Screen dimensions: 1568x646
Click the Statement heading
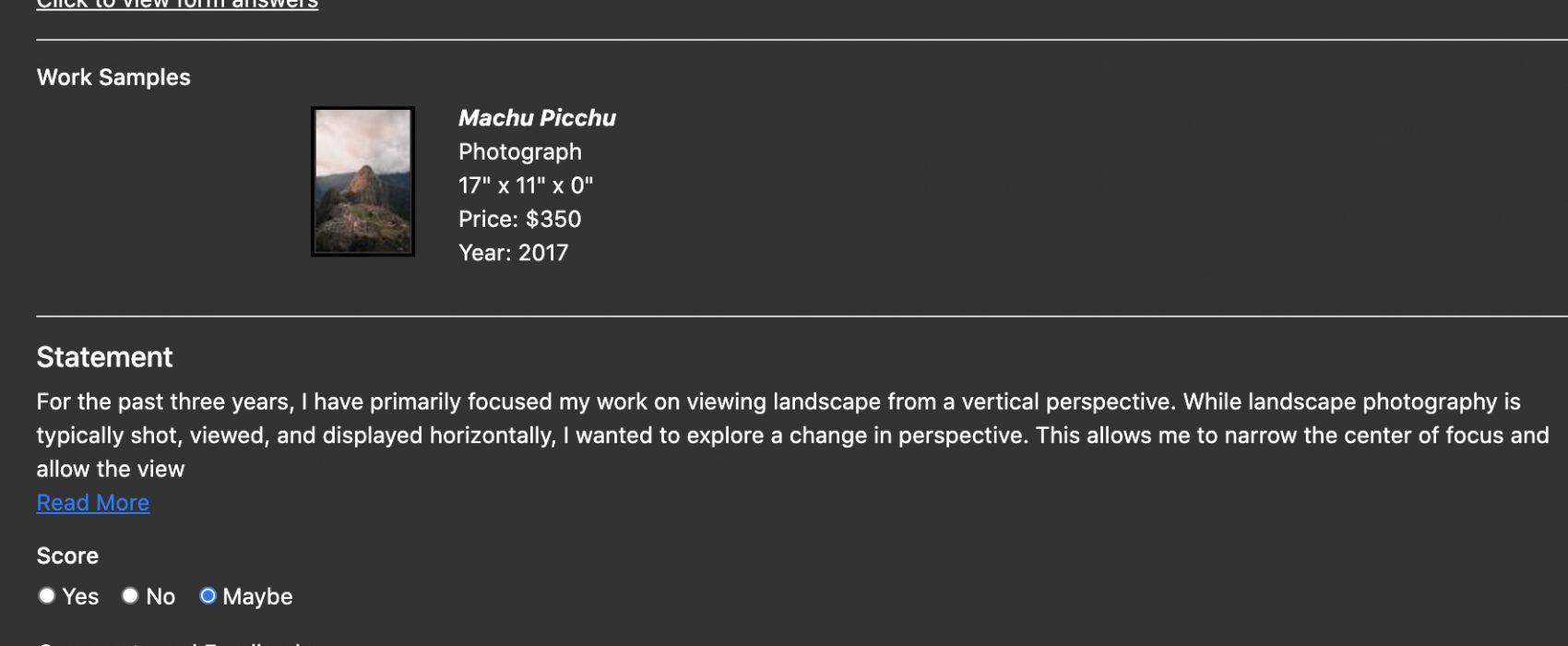point(104,357)
